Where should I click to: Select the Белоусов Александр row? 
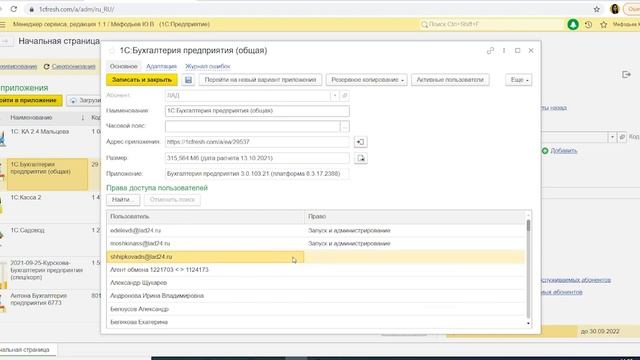[x=316, y=309]
